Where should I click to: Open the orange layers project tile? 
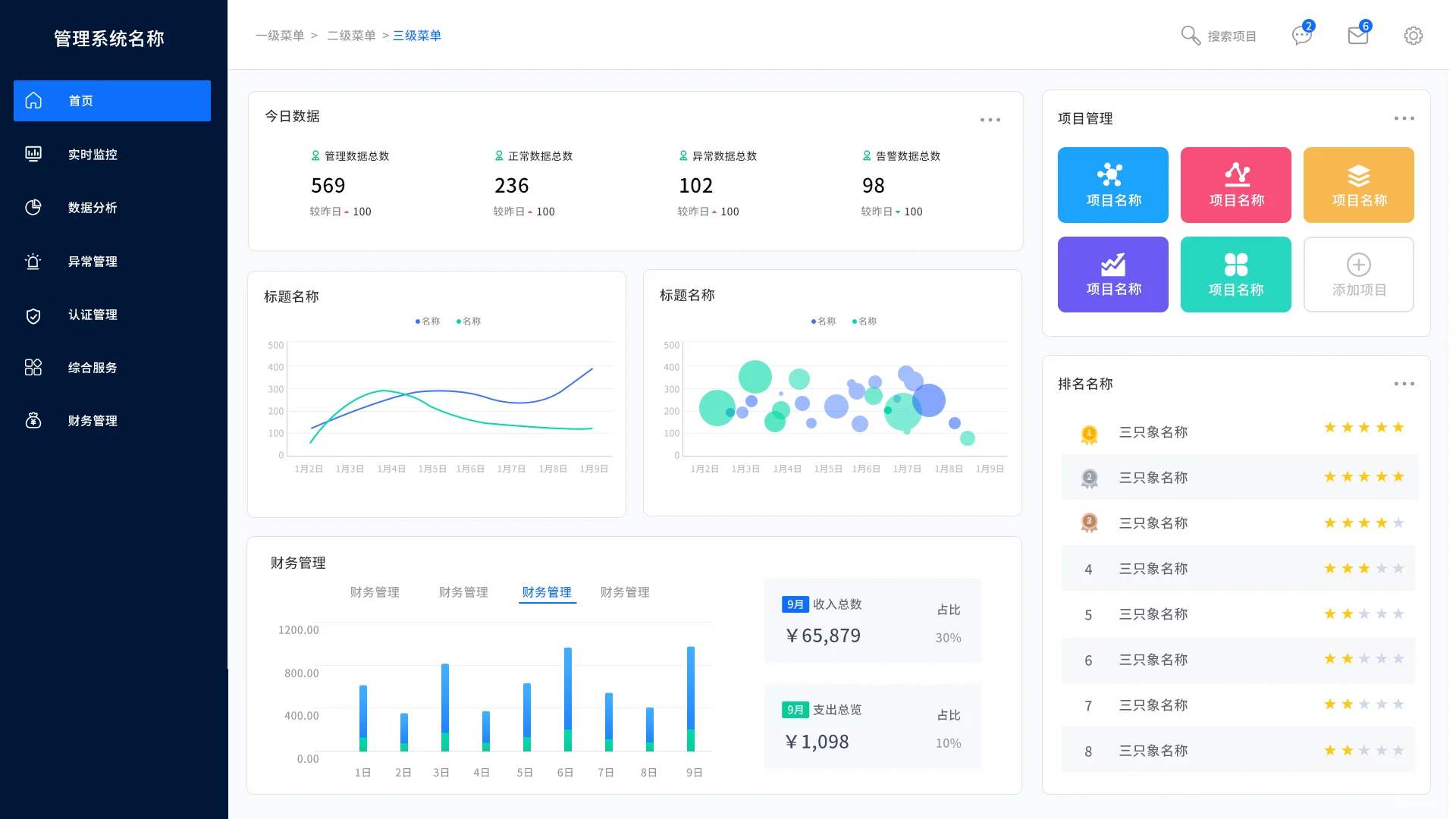point(1358,185)
